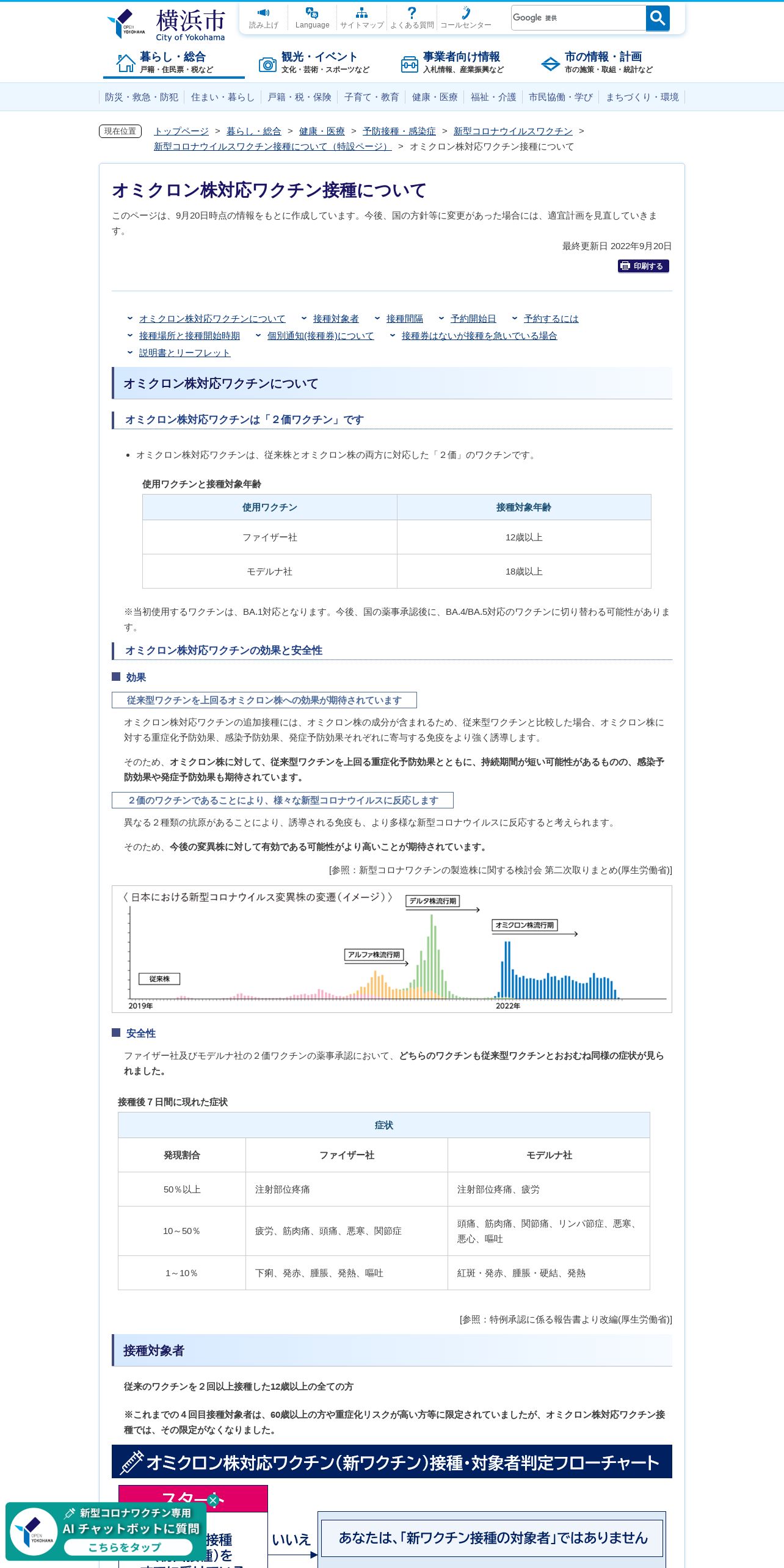Click the ファイザー社 vaccine table cell
This screenshot has height=1568, width=784.
(x=270, y=537)
